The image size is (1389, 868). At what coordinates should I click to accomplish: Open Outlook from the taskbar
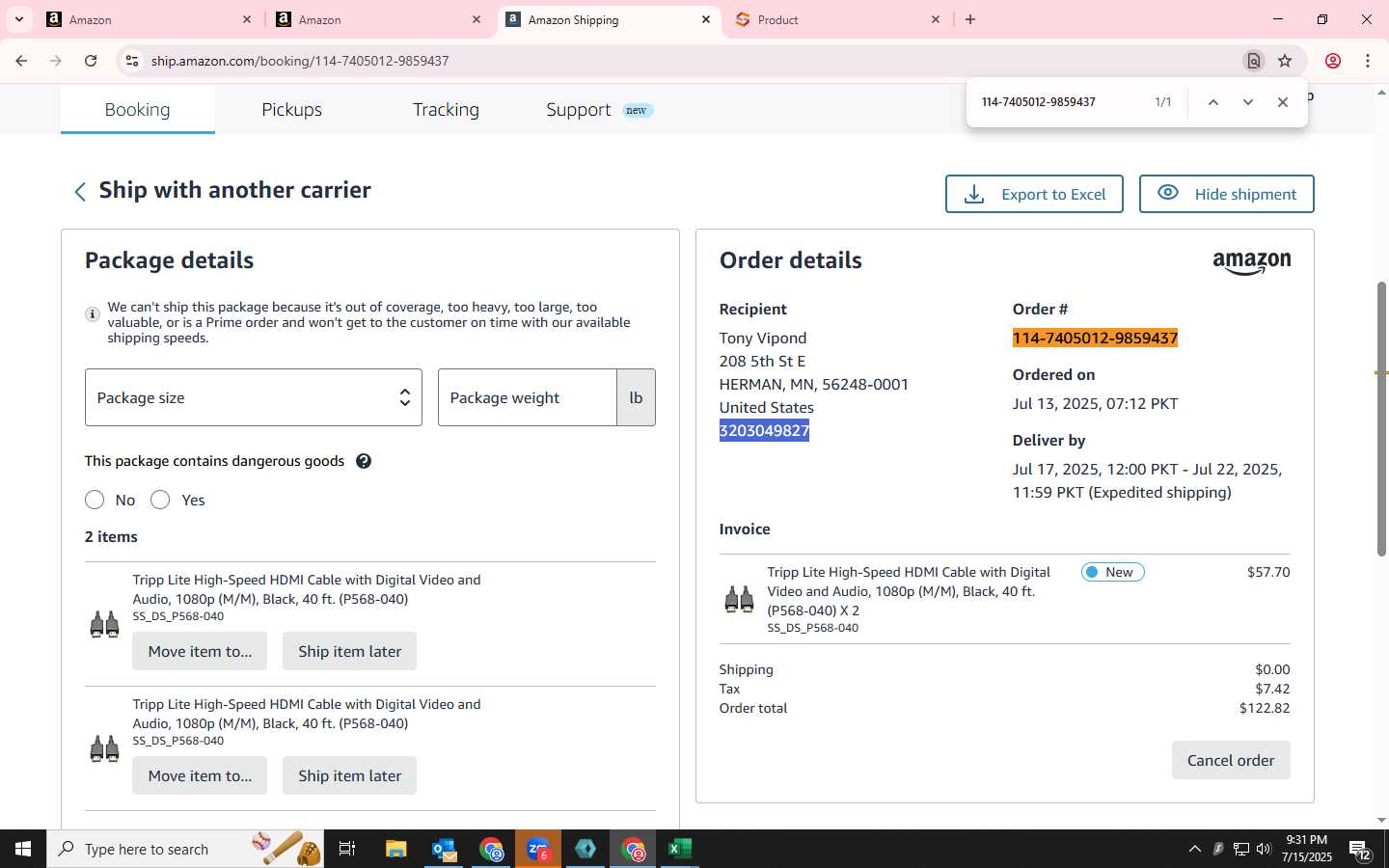click(x=444, y=849)
